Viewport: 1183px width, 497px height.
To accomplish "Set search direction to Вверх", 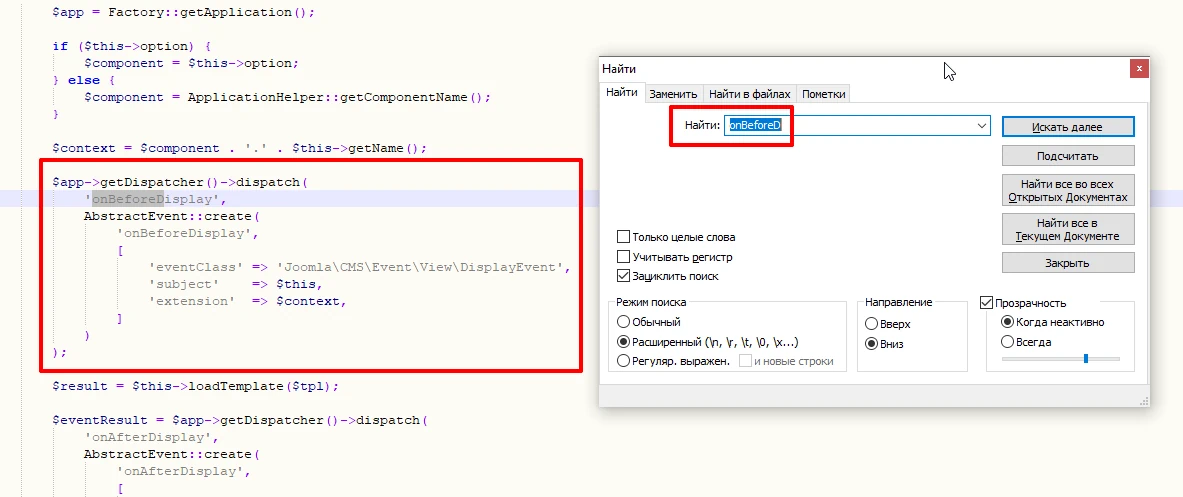I will tap(872, 324).
